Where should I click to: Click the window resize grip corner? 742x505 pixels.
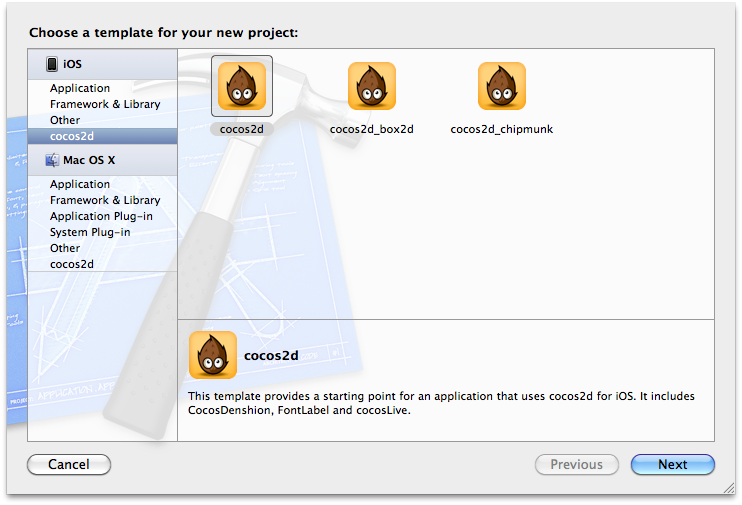click(x=729, y=488)
